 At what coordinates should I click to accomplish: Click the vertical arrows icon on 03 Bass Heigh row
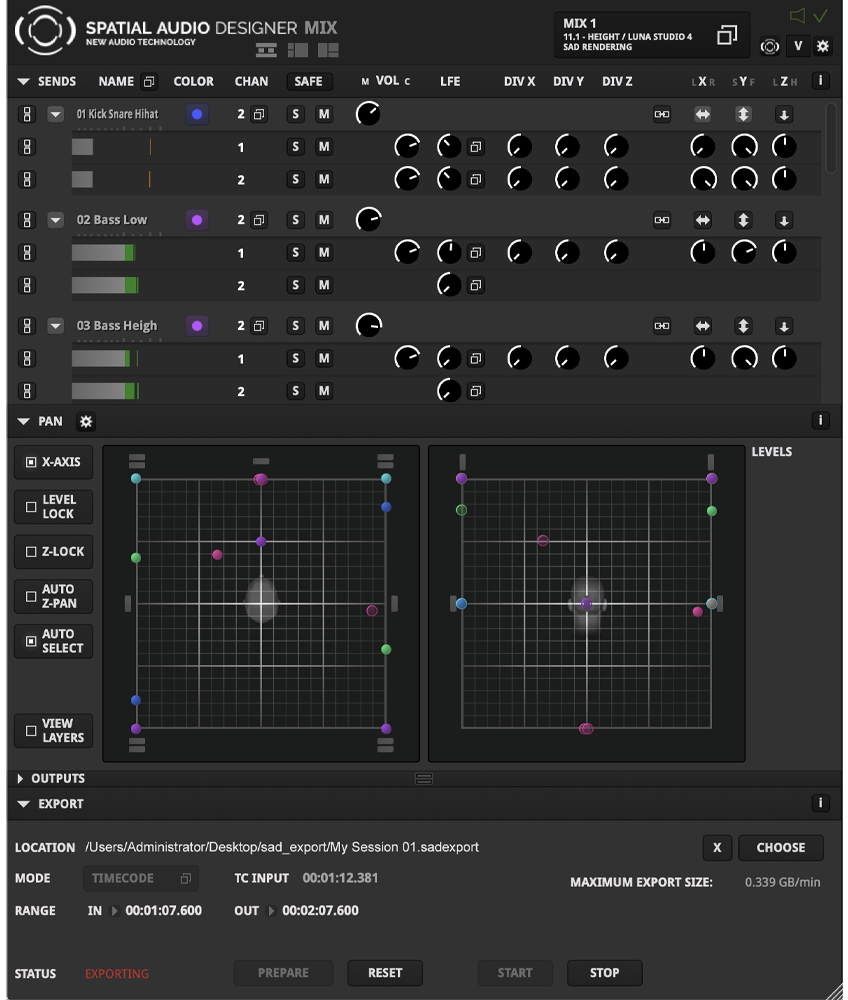tap(743, 326)
